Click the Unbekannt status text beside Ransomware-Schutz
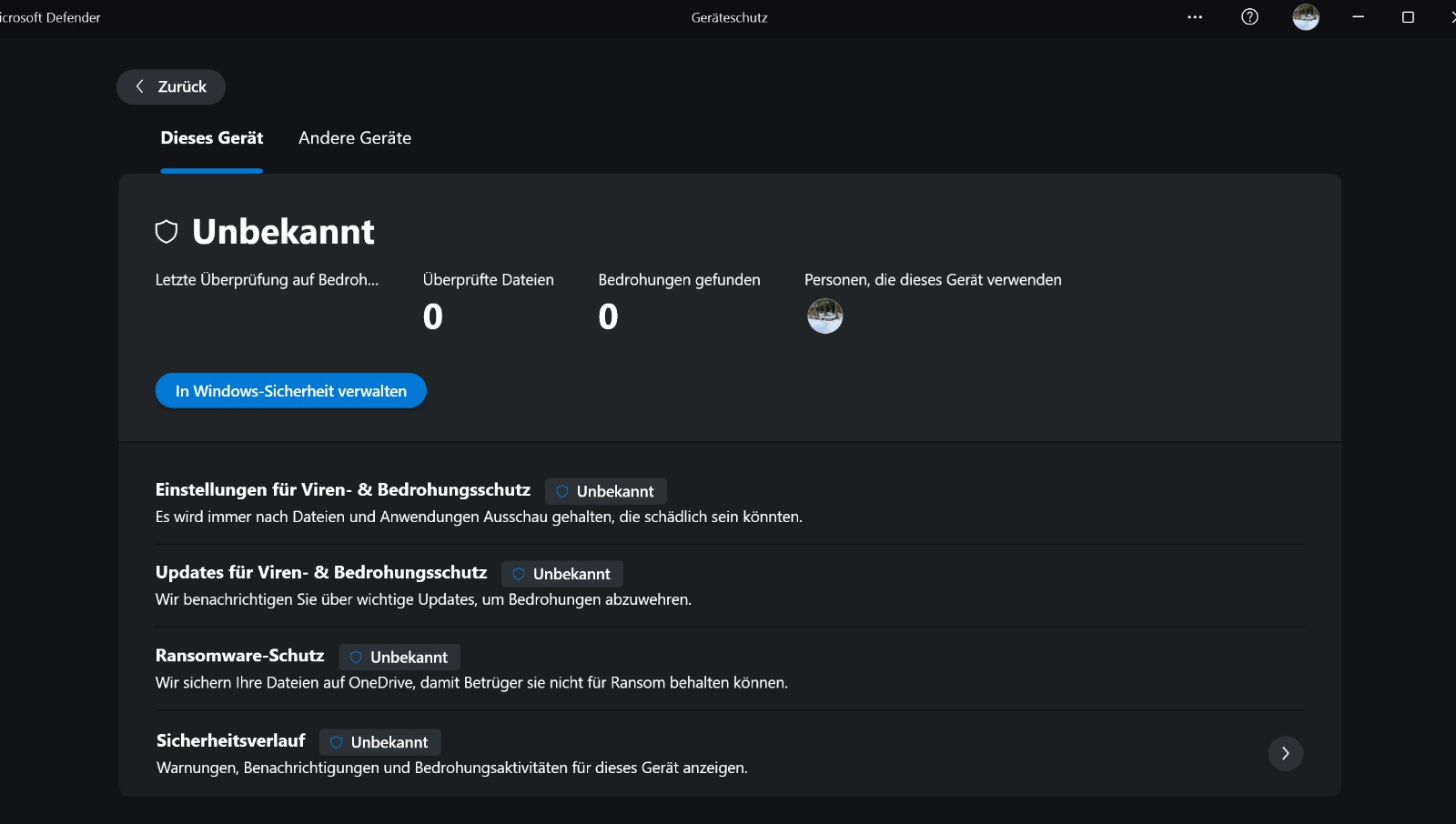The image size is (1456, 824). pyautogui.click(x=409, y=658)
